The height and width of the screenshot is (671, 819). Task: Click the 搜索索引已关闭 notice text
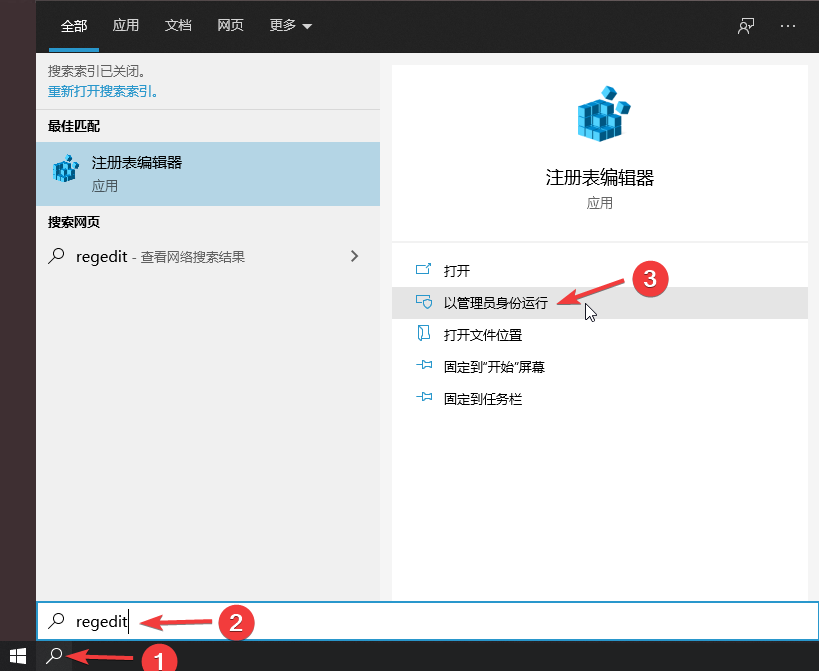tap(97, 71)
